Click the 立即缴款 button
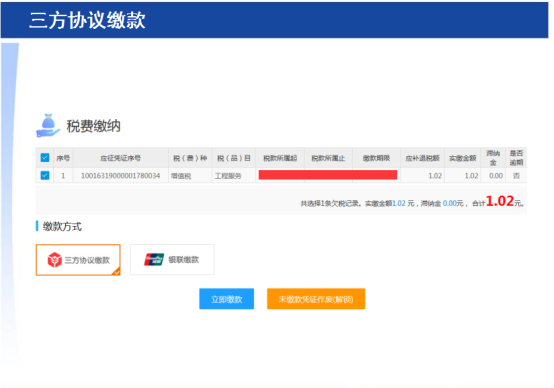554x388 pixels. 226,299
